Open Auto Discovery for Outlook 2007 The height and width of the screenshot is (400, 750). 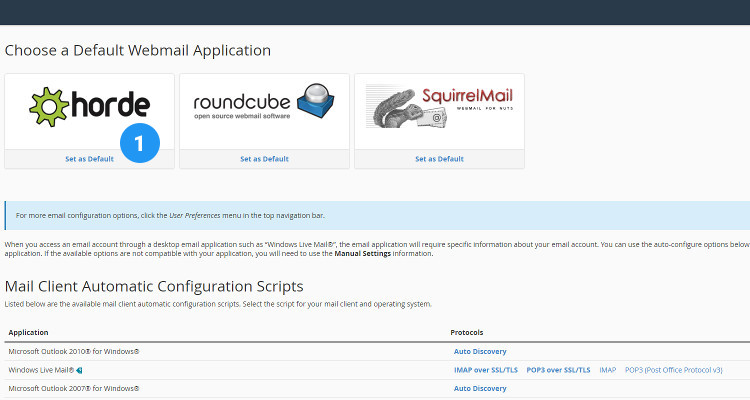click(x=480, y=388)
